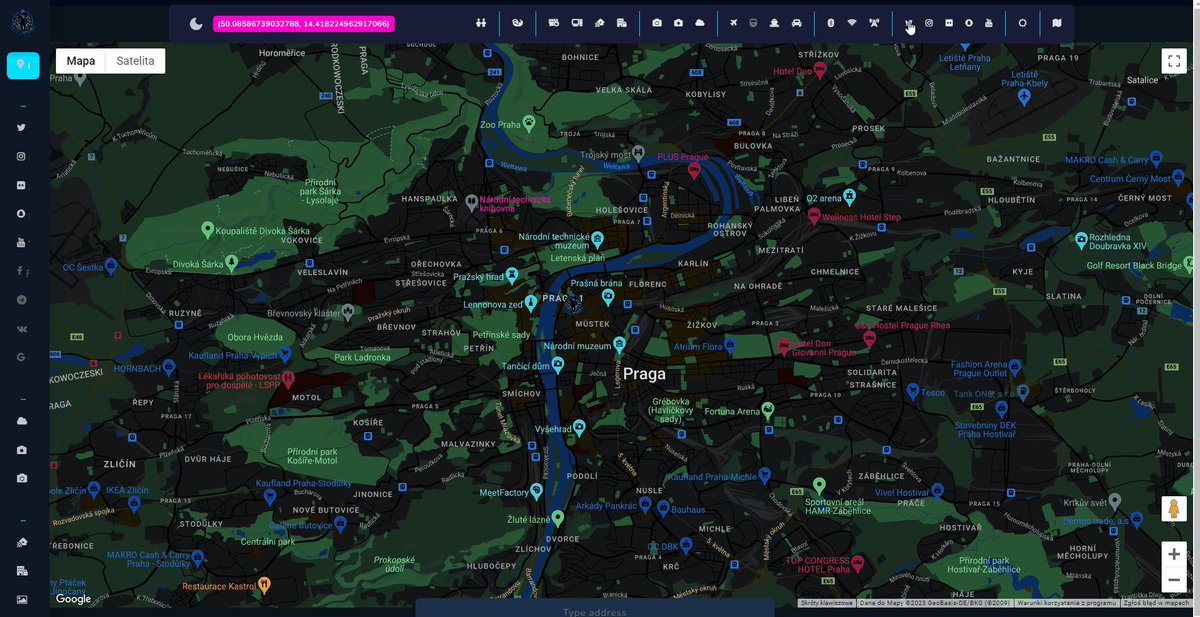Image resolution: width=1200 pixels, height=617 pixels.
Task: Click the two-people icon in top toolbar
Action: [x=481, y=23]
